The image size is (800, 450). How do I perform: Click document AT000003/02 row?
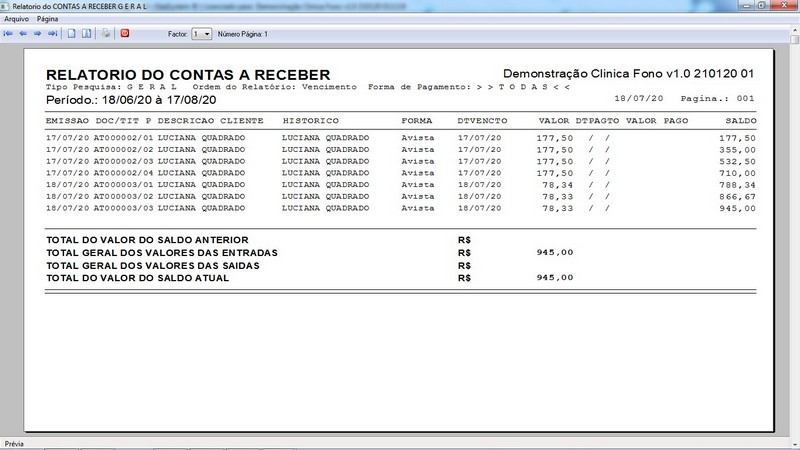tap(401, 196)
